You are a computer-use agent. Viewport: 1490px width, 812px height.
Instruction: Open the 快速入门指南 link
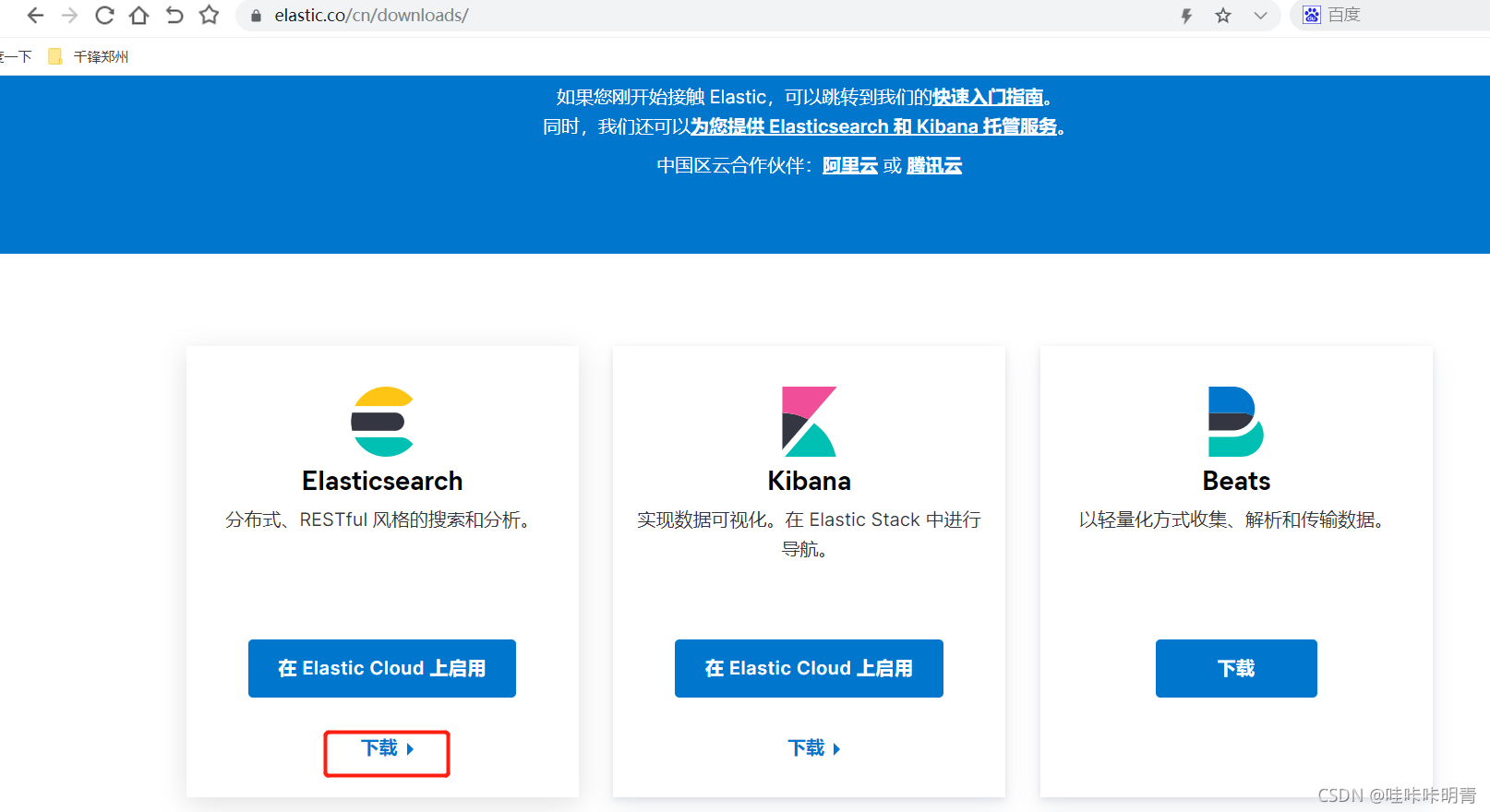[x=988, y=97]
